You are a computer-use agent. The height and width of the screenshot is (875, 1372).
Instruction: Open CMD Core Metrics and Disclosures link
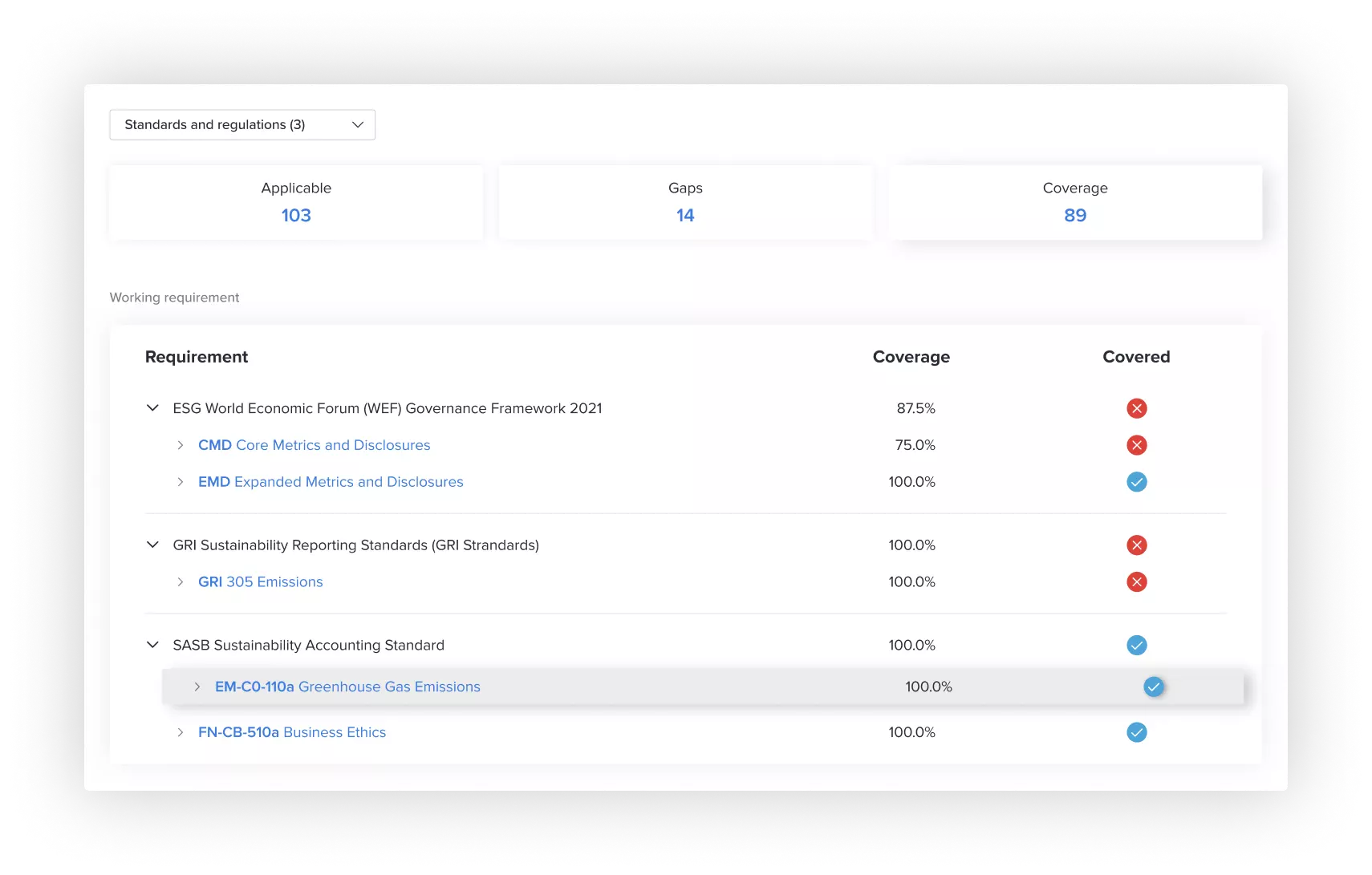tap(315, 445)
